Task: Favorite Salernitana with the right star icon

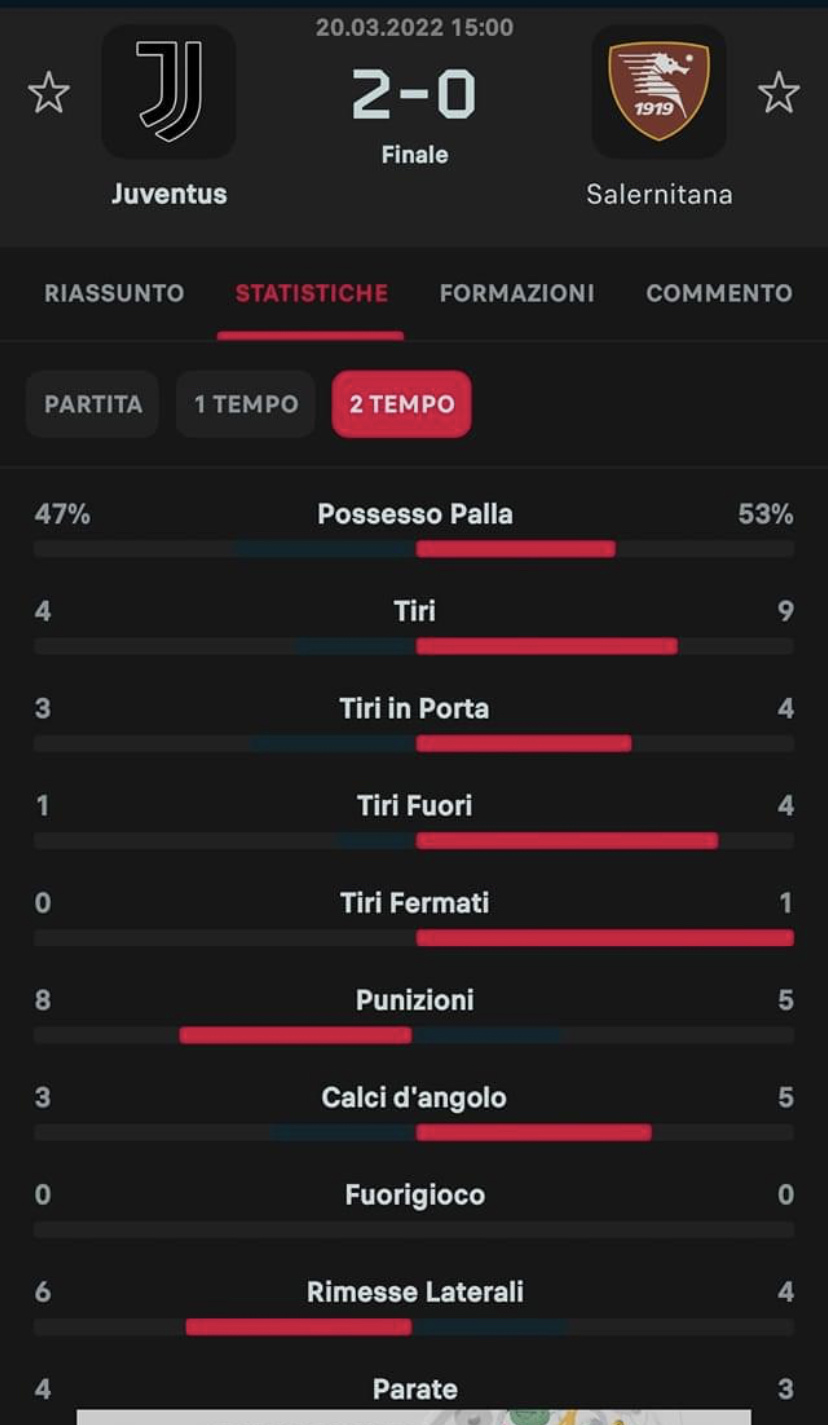Action: pyautogui.click(x=778, y=94)
